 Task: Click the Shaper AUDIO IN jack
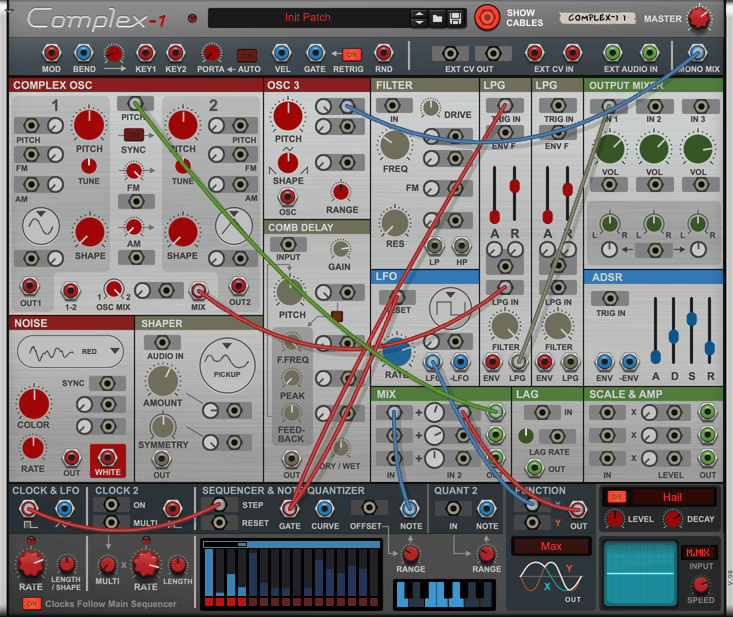162,343
